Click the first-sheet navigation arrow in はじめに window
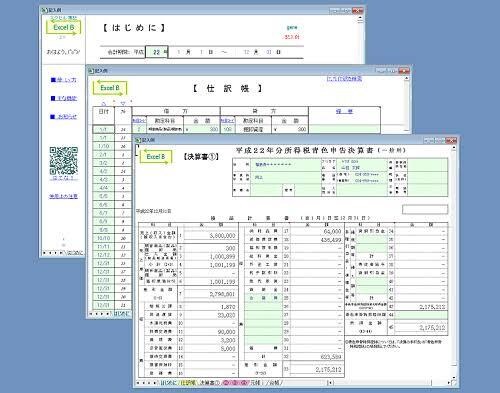The height and width of the screenshot is (393, 500). click(45, 253)
